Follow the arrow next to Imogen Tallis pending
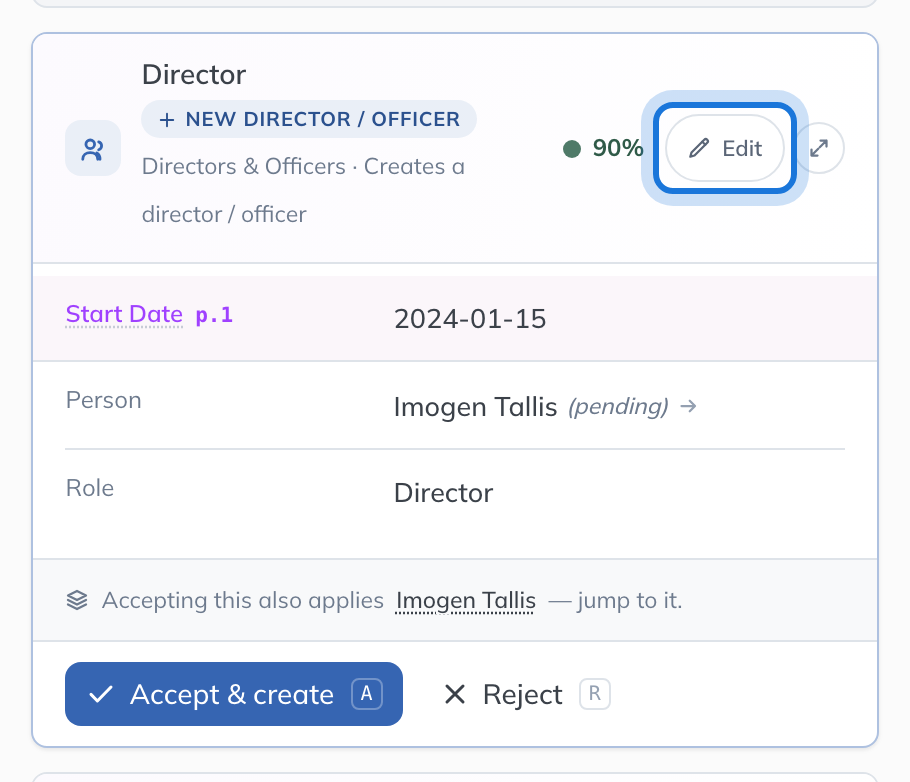This screenshot has width=910, height=782. 688,406
